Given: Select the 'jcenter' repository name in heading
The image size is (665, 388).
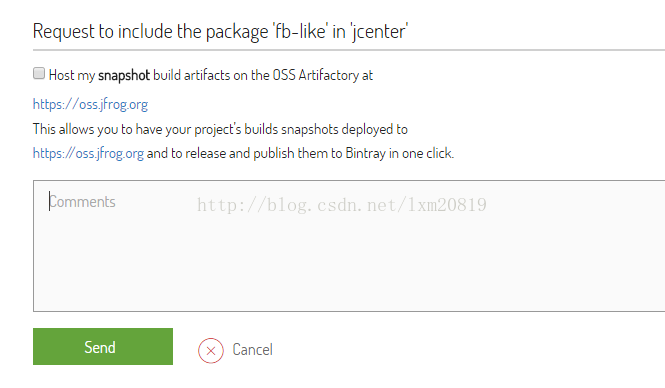Looking at the screenshot, I should tap(378, 32).
